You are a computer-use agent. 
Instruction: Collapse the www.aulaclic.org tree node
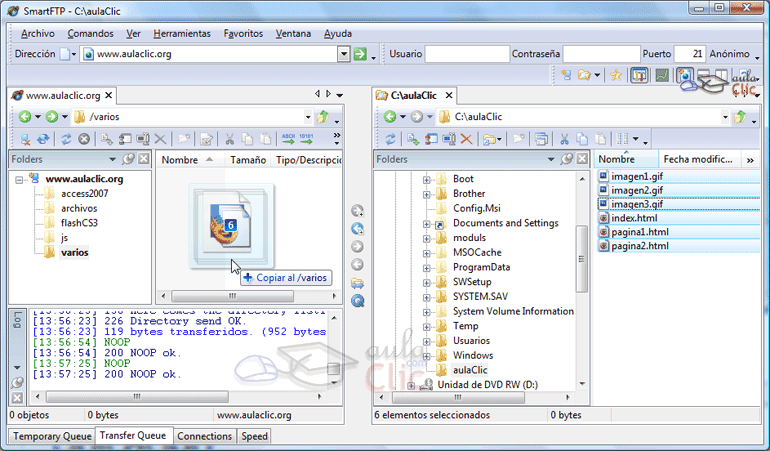point(19,180)
